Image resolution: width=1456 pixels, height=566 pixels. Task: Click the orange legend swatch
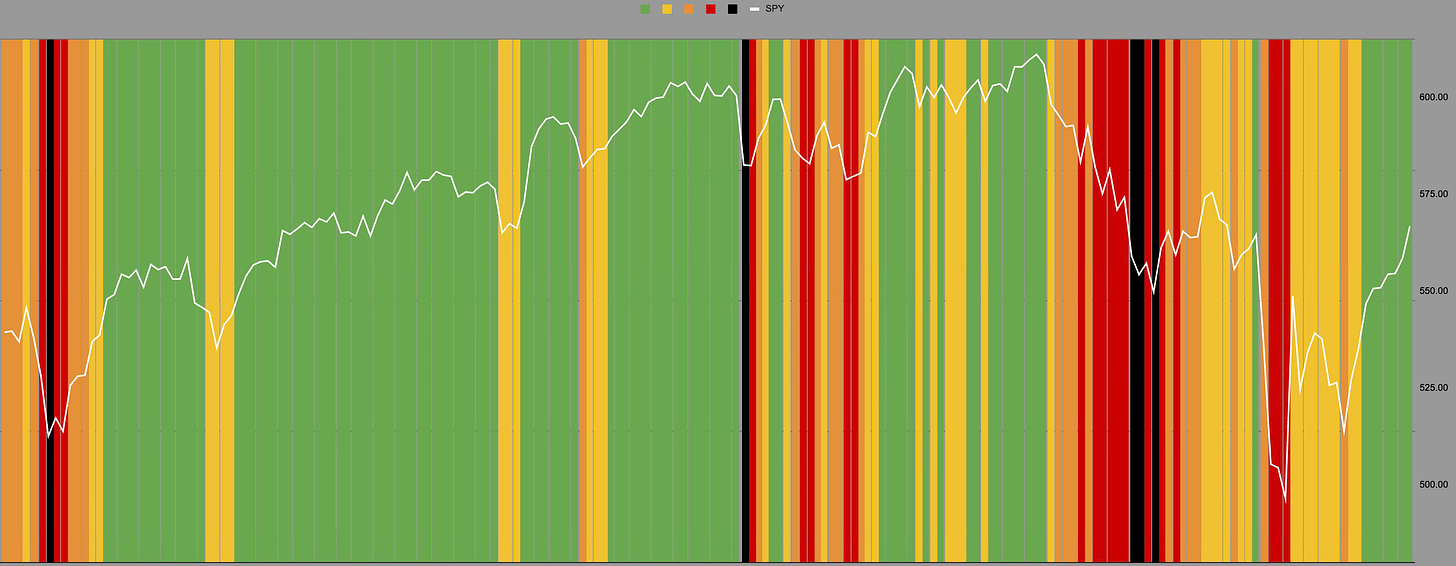click(689, 9)
